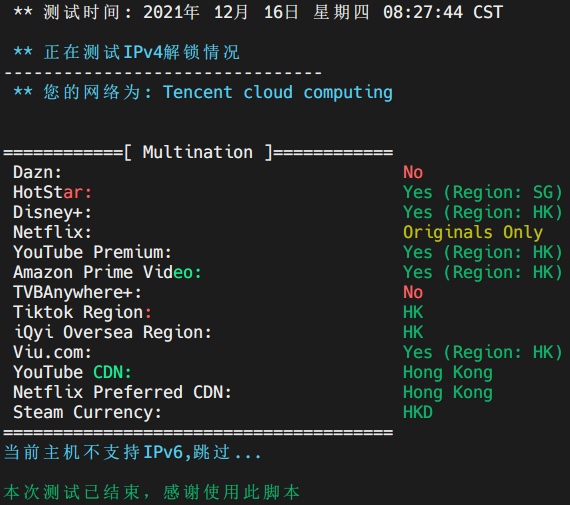Click Netflix Preferred CDN label
The height and width of the screenshot is (505, 570).
[122, 392]
